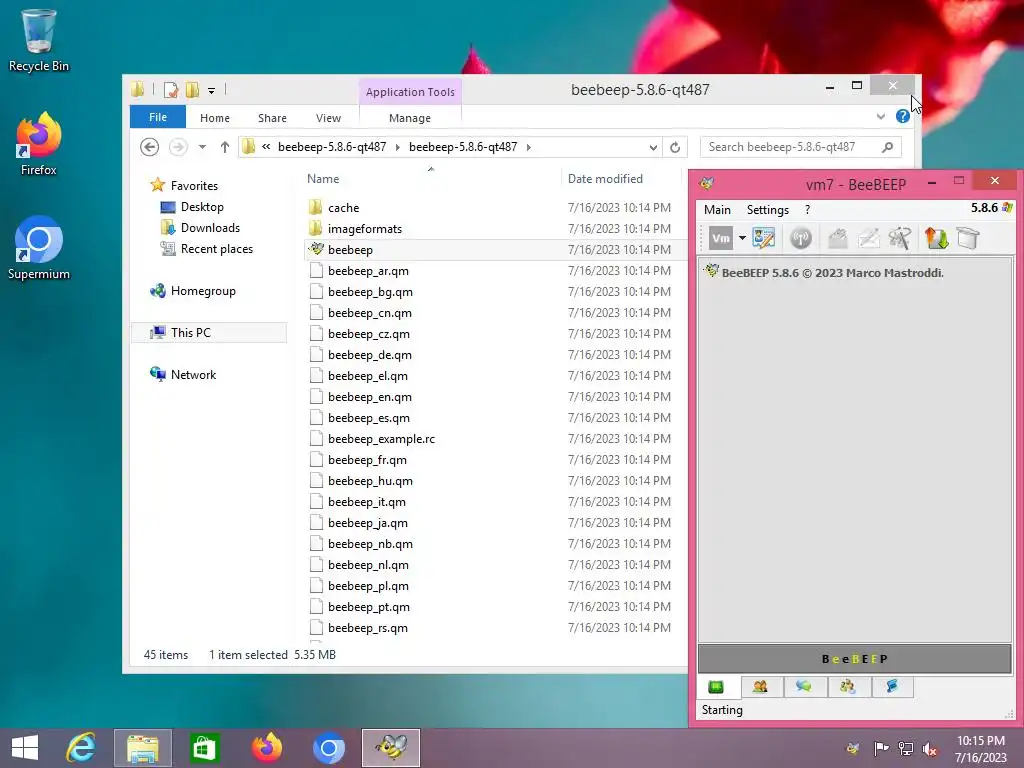Image resolution: width=1024 pixels, height=768 pixels.
Task: Open the Share ribbon tab in Explorer
Action: coord(272,118)
